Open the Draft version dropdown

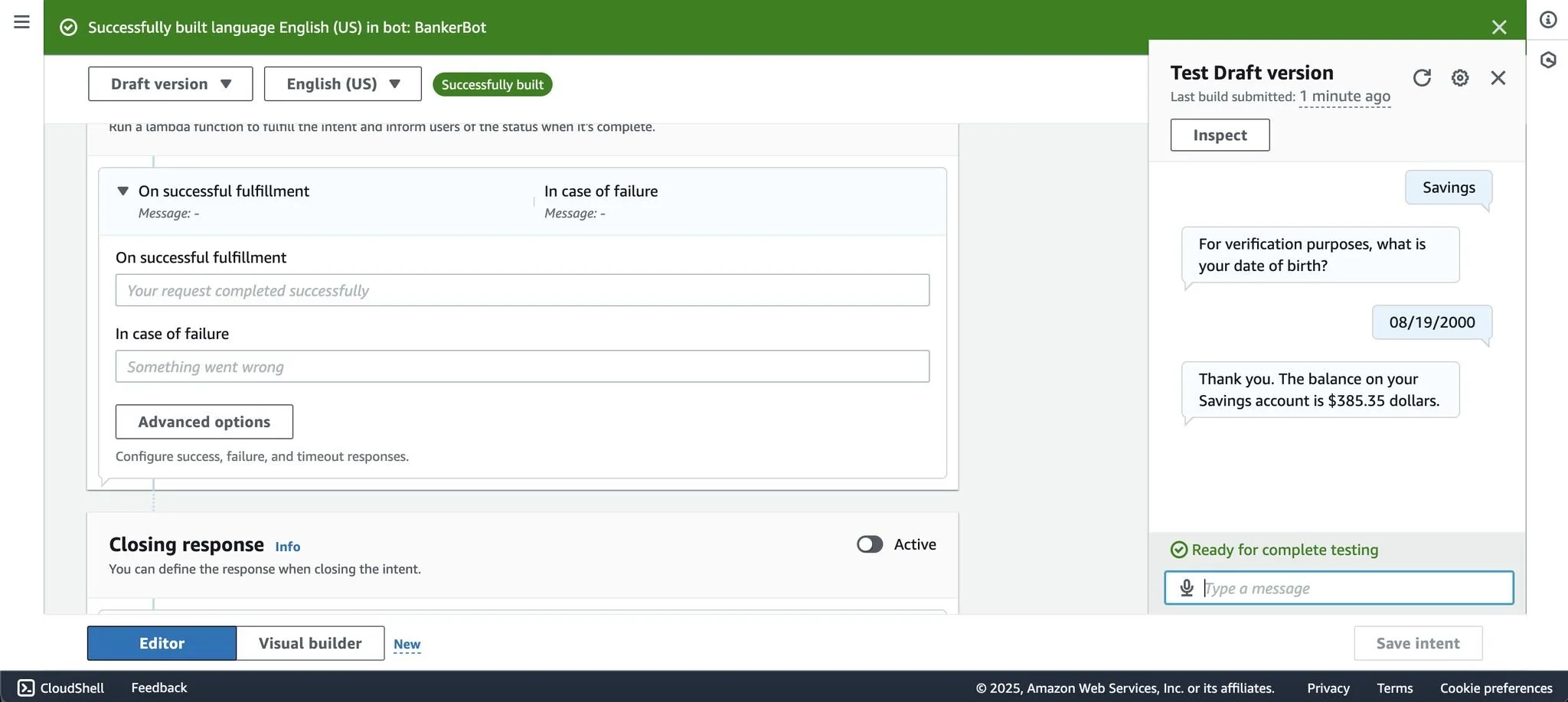click(170, 84)
